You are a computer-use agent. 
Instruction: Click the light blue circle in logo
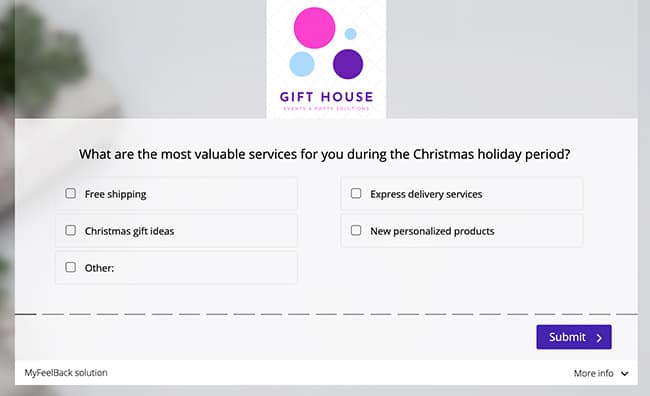tap(302, 64)
